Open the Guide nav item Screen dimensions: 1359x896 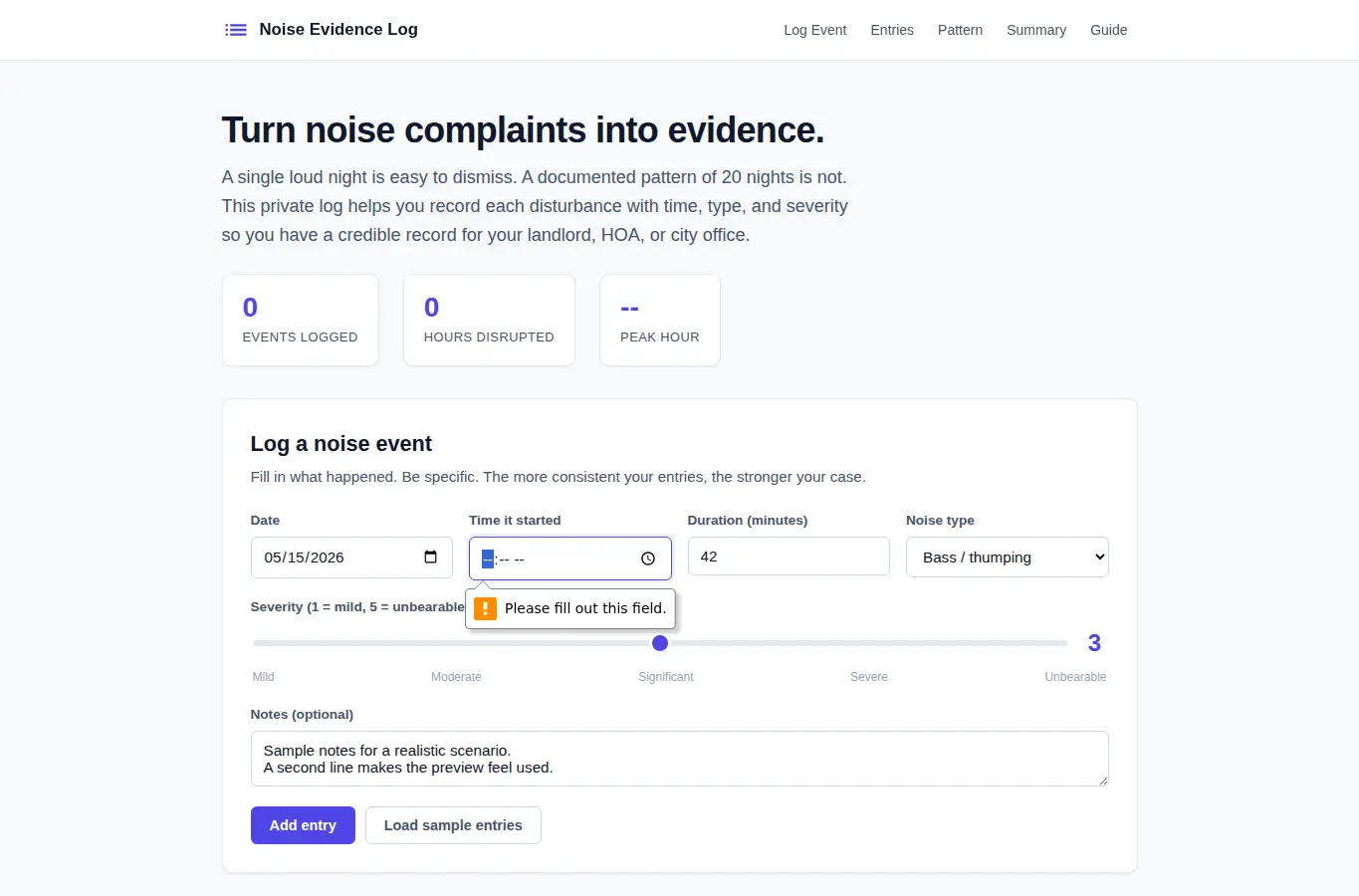click(x=1108, y=30)
